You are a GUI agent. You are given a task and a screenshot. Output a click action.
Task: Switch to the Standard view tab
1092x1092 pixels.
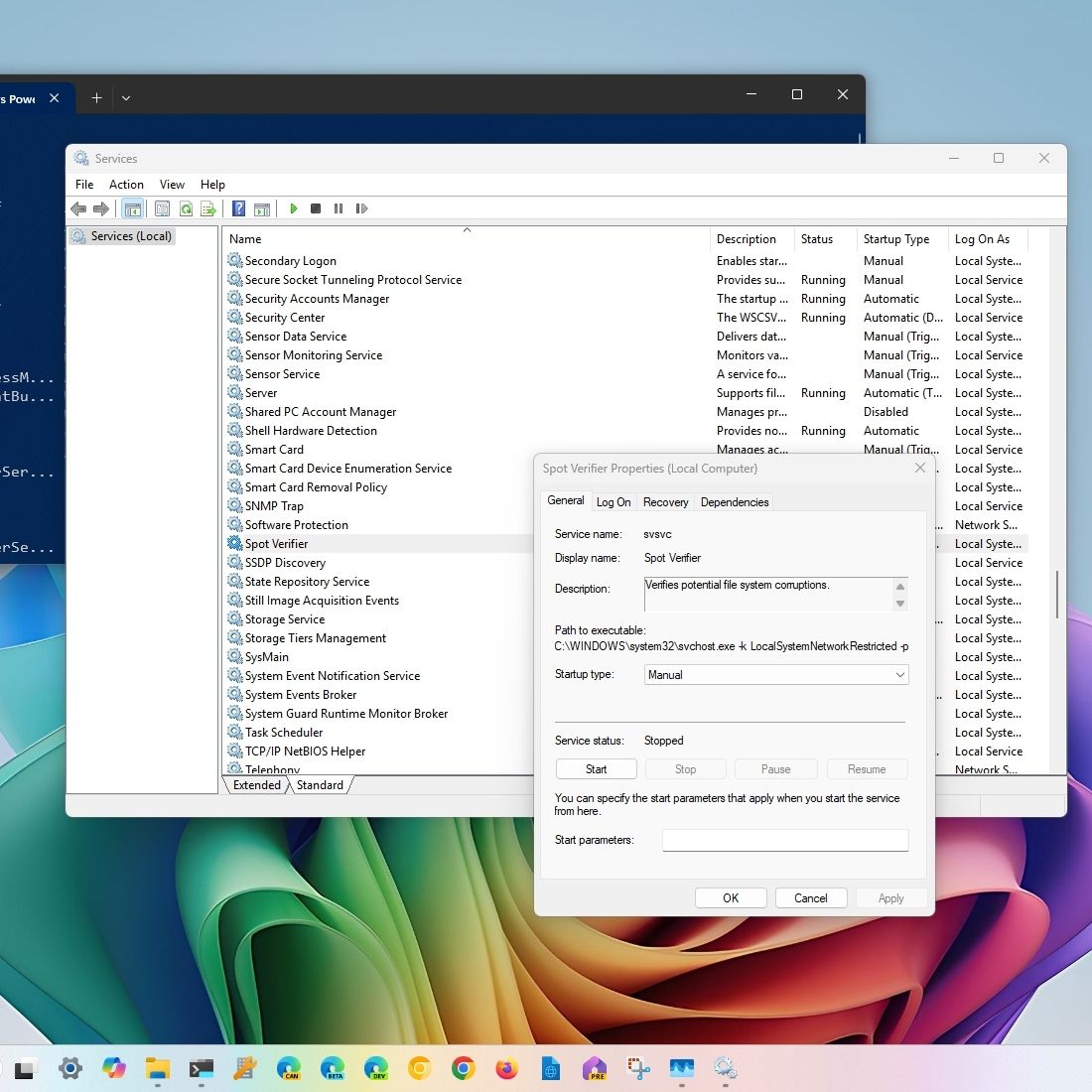320,785
